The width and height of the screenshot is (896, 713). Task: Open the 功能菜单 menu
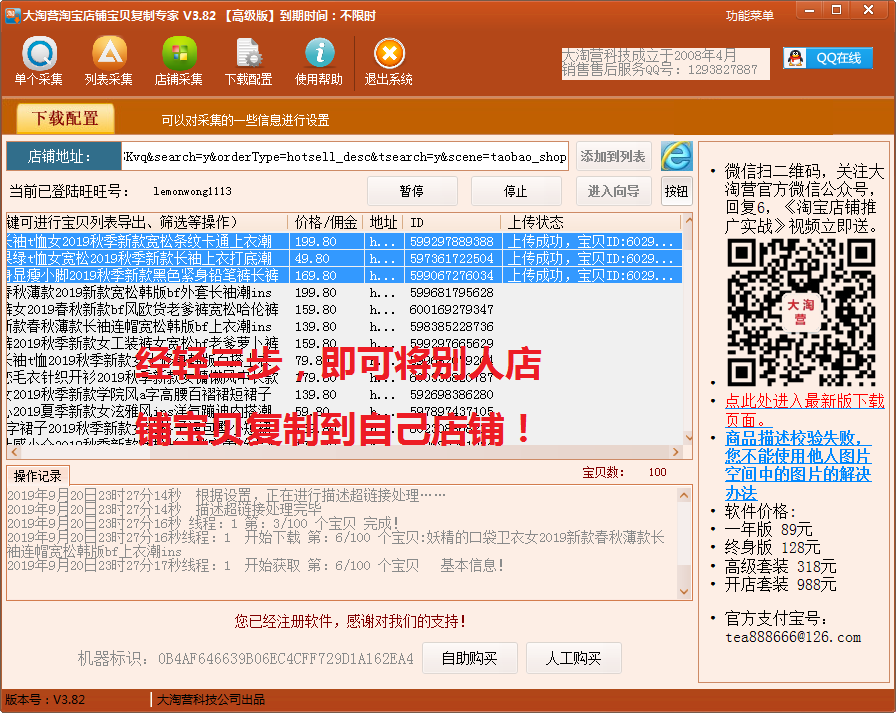click(749, 15)
